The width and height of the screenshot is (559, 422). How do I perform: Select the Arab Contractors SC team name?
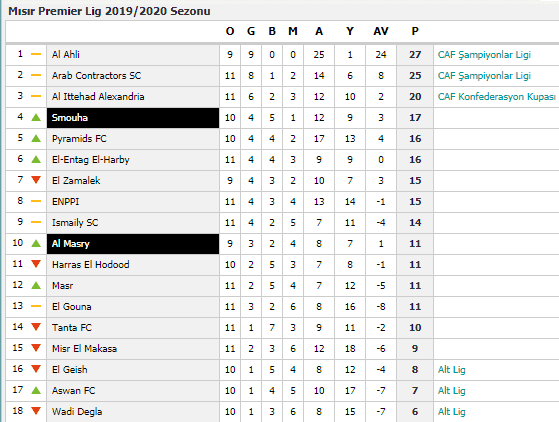(x=96, y=76)
